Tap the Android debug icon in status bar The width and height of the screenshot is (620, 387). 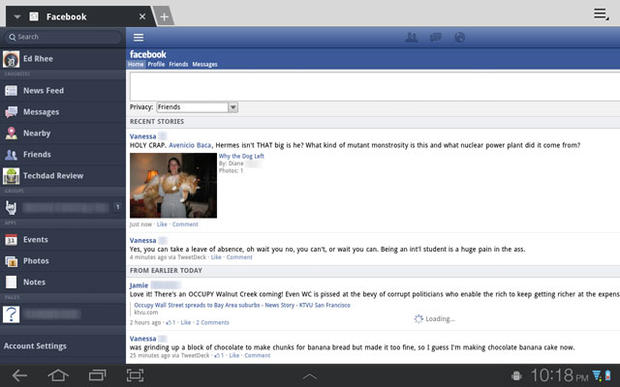coord(516,376)
